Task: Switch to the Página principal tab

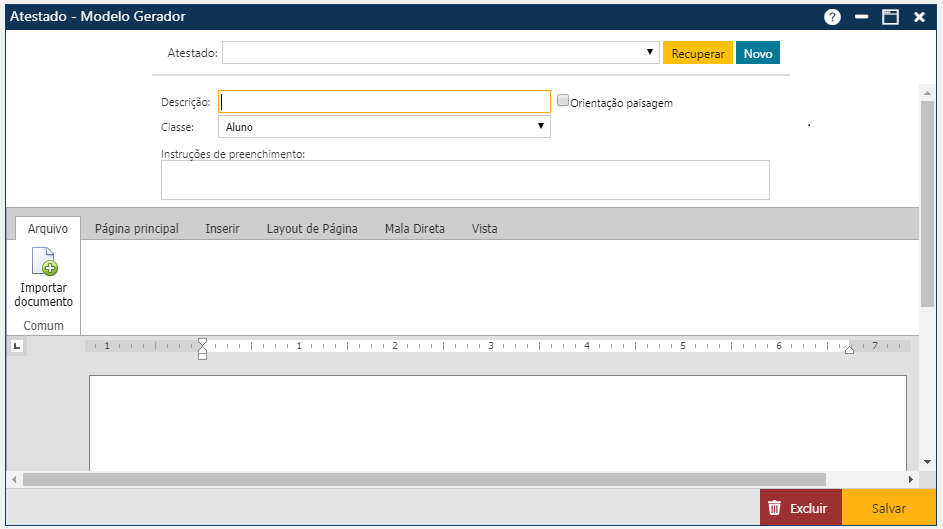Action: 136,229
